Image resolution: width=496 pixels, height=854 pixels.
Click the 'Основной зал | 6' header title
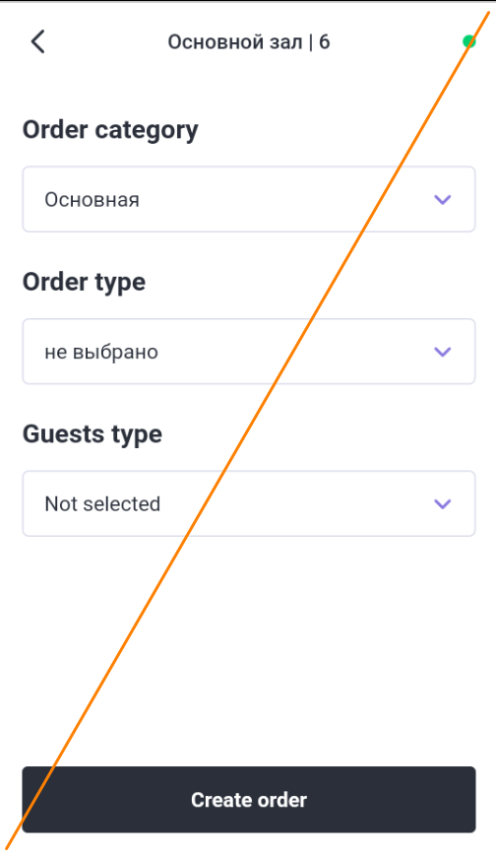[249, 42]
